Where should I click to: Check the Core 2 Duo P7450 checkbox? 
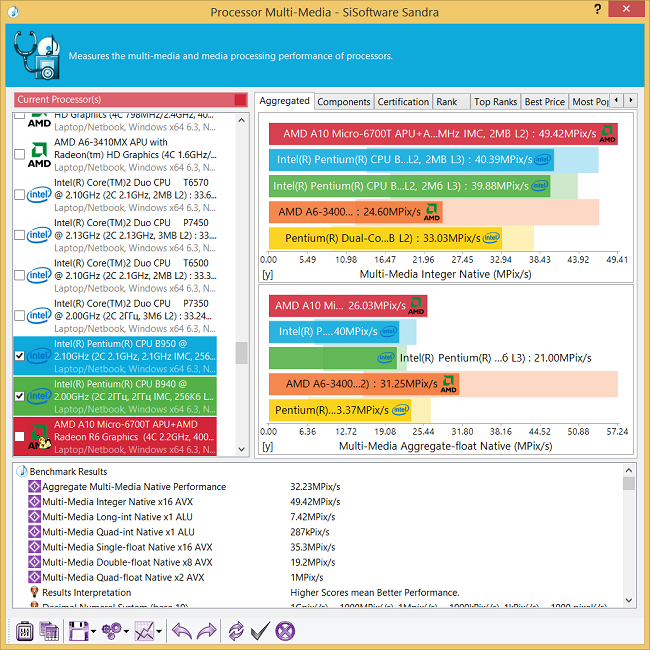pyautogui.click(x=19, y=235)
